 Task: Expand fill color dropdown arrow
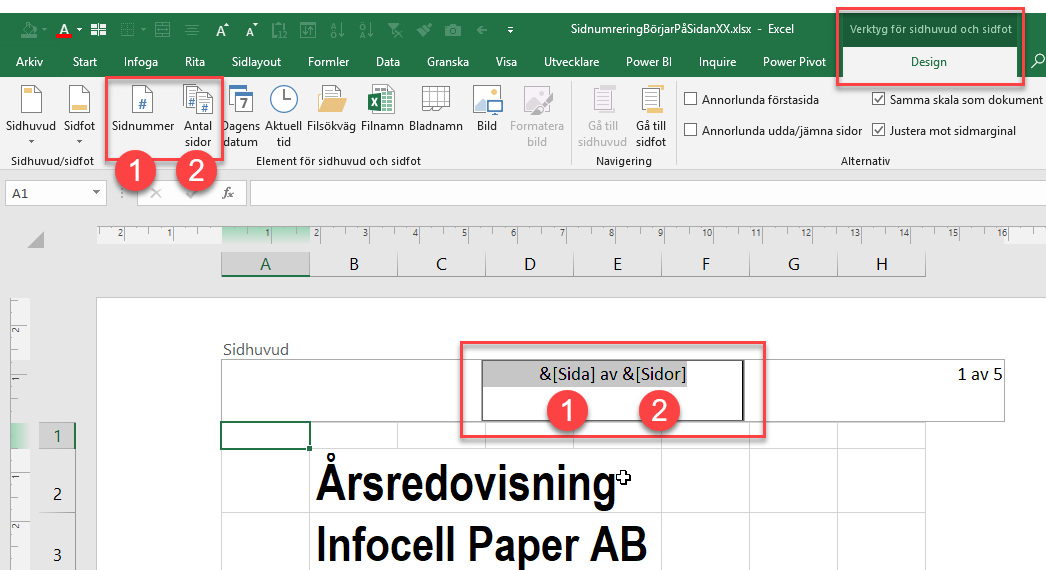click(x=44, y=29)
